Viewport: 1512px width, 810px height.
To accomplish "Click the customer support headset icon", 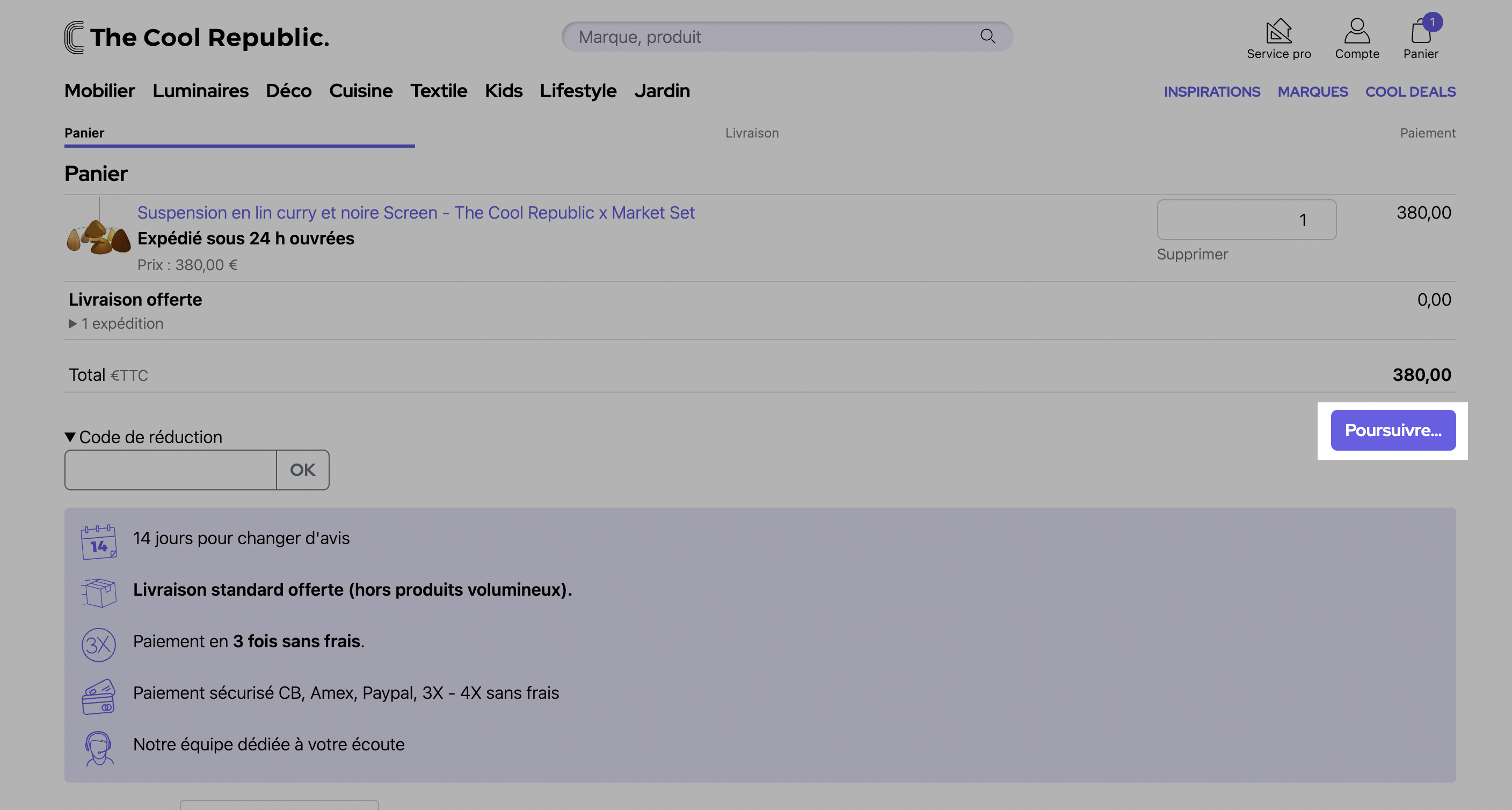I will click(99, 748).
